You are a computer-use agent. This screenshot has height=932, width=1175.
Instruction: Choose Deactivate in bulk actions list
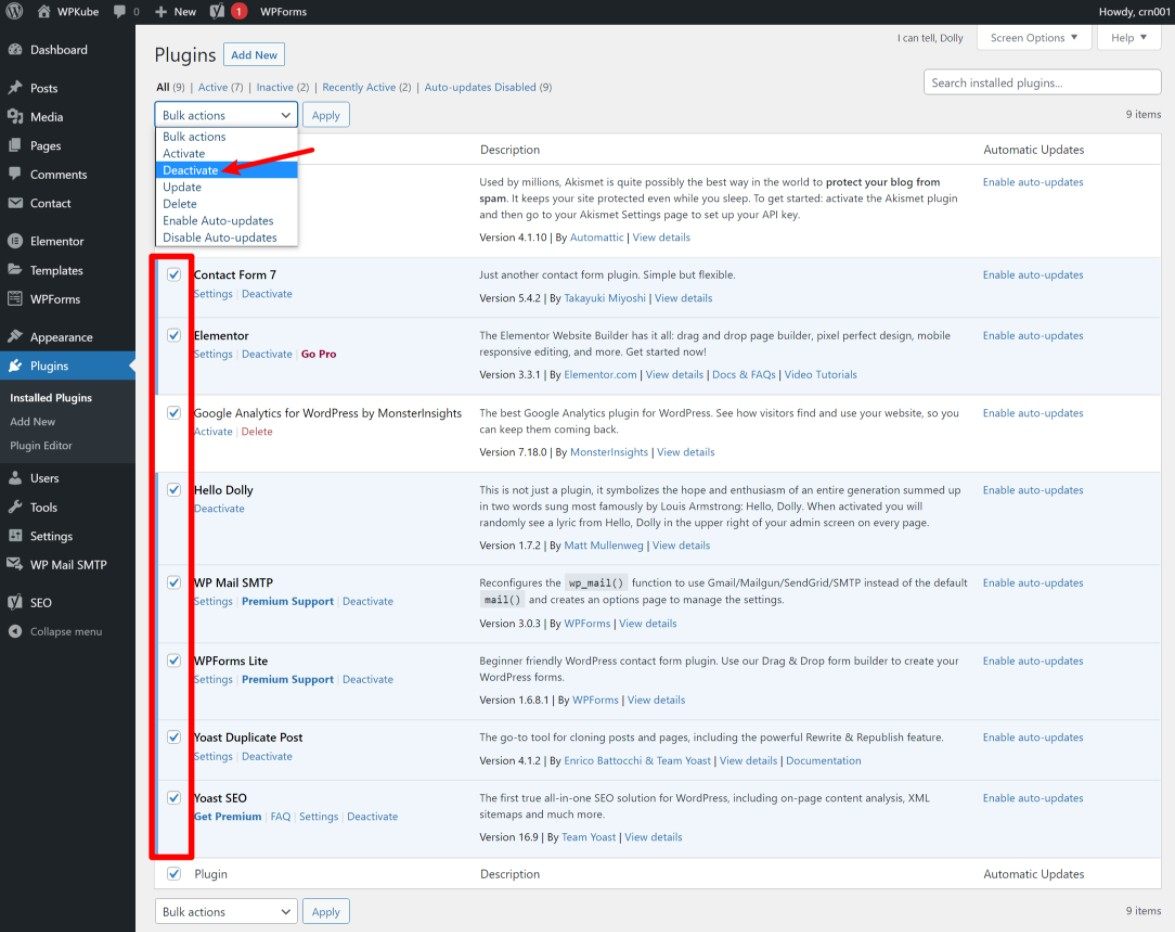(226, 170)
